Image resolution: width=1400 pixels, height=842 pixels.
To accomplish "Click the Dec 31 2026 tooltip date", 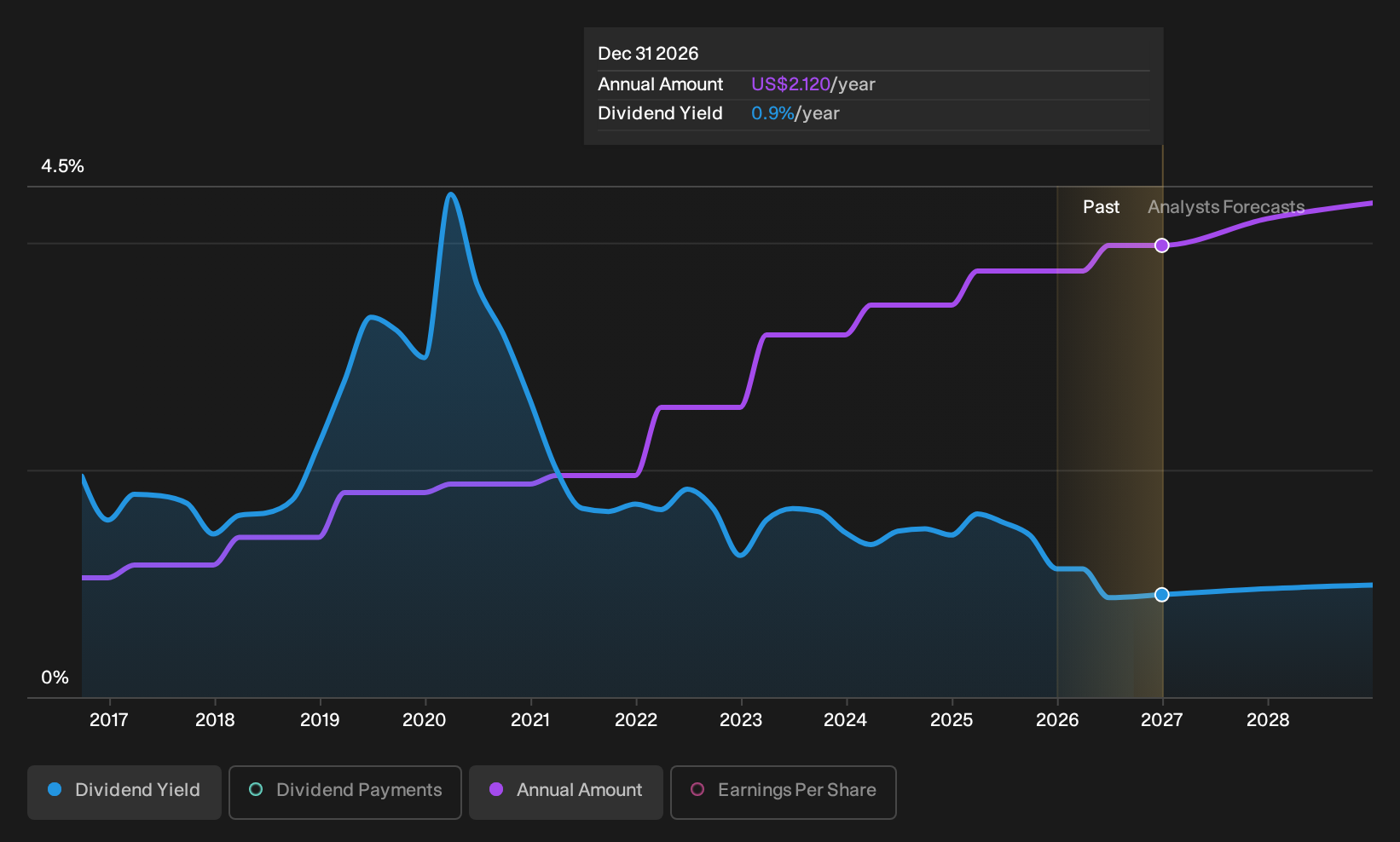I will tap(648, 54).
